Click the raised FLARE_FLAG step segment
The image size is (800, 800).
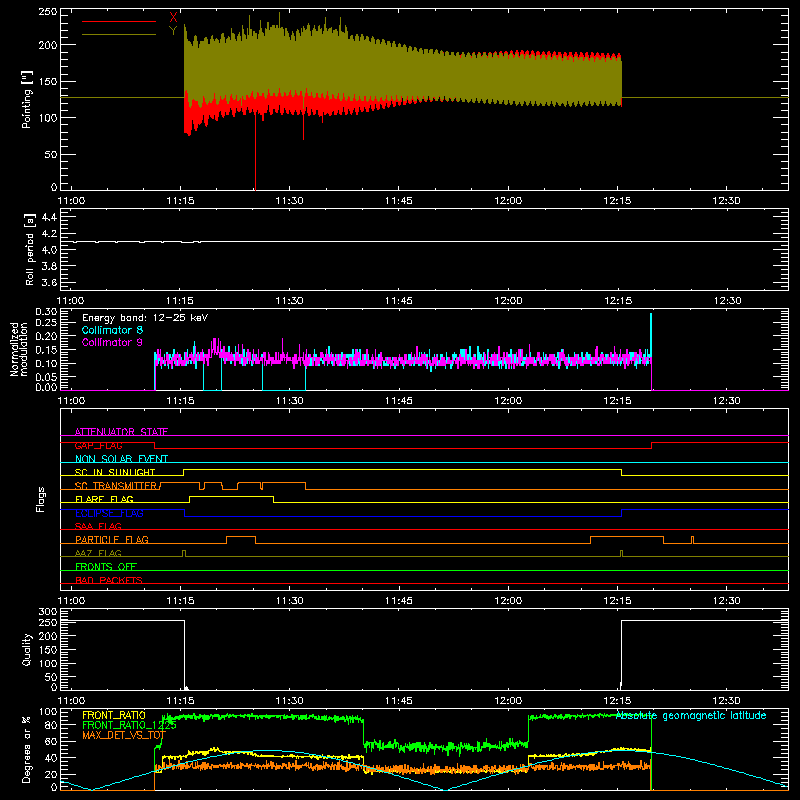click(232, 496)
